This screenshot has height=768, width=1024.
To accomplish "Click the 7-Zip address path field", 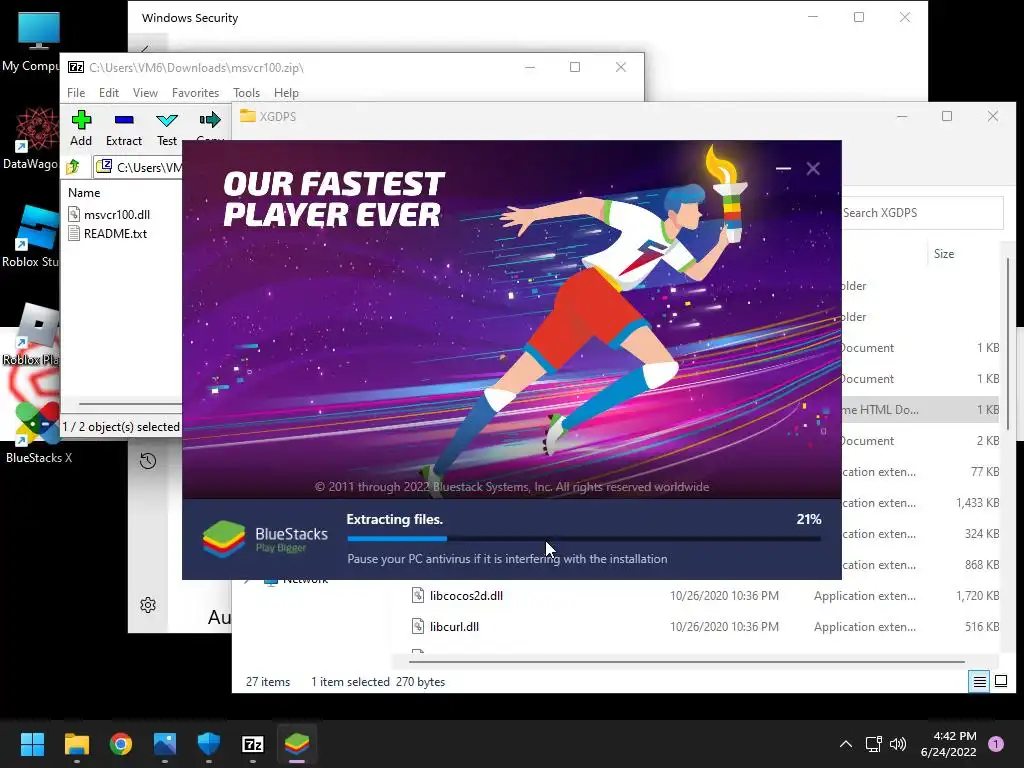I will click(139, 167).
